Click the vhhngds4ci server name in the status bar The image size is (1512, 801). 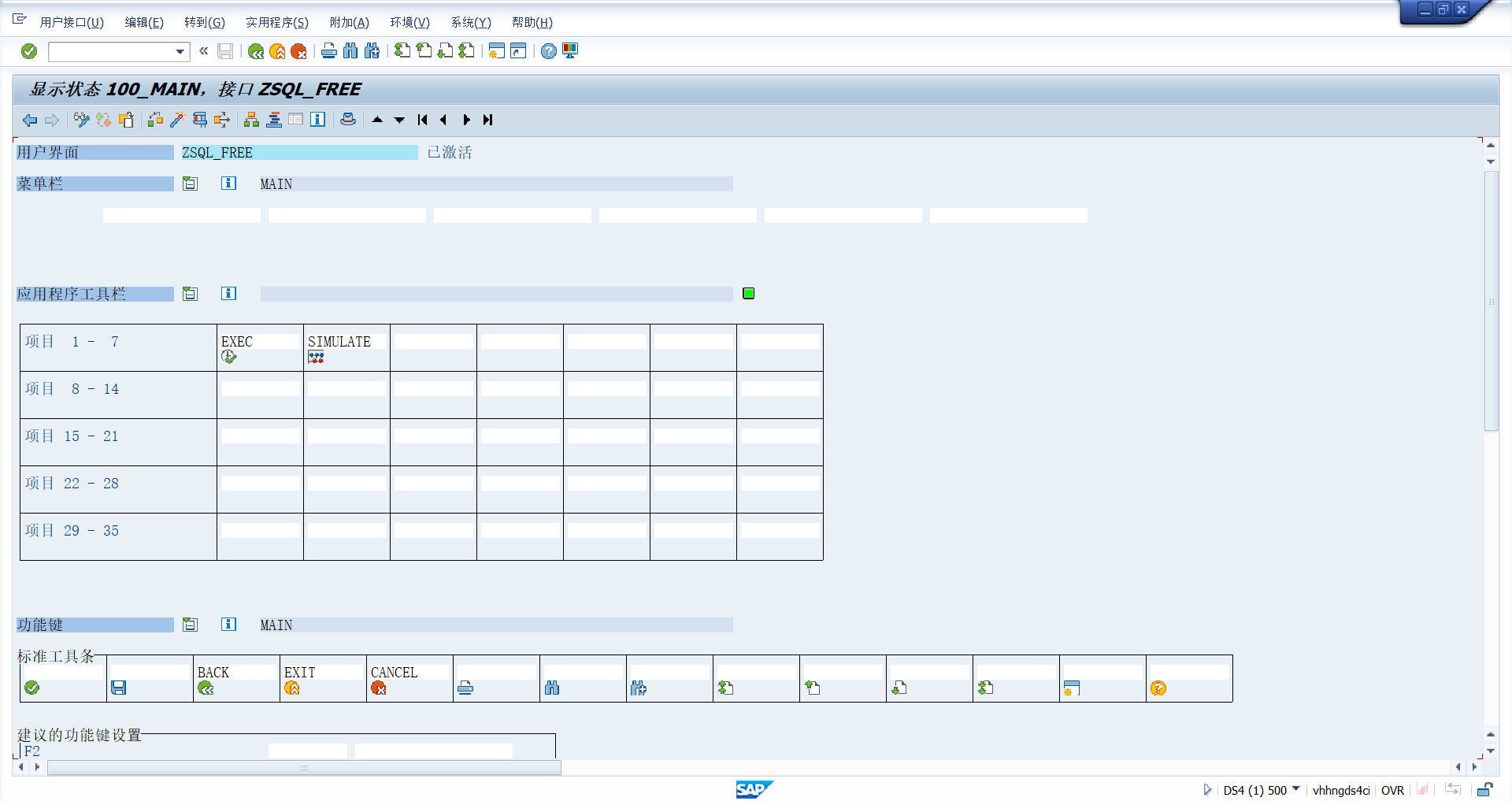[x=1341, y=790]
